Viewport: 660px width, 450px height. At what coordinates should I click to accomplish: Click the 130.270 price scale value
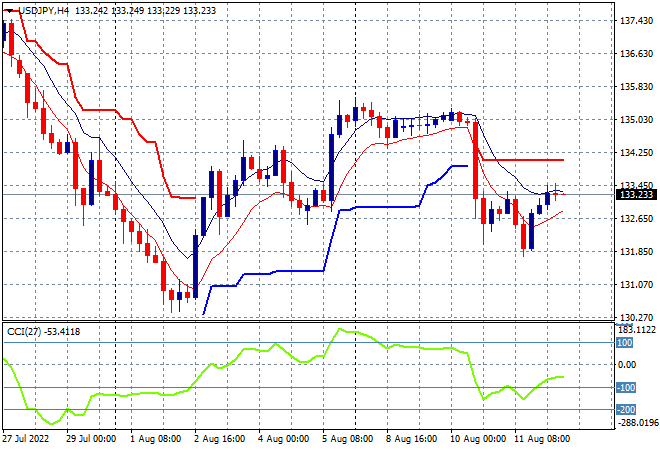[x=636, y=317]
